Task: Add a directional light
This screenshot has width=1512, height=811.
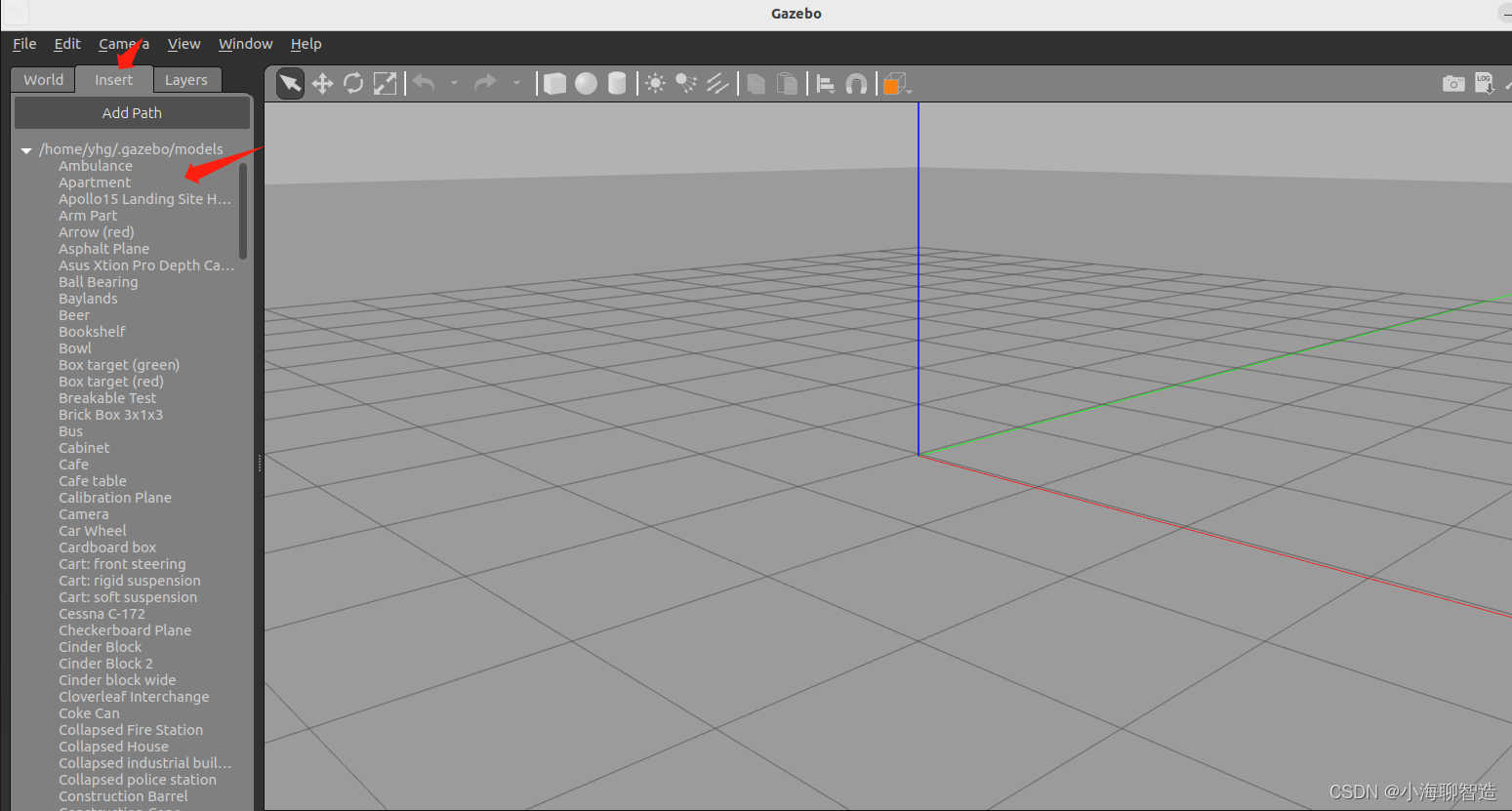Action: [717, 84]
